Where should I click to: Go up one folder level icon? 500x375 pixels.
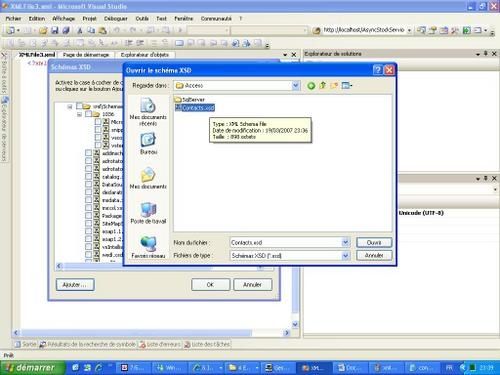tap(323, 85)
